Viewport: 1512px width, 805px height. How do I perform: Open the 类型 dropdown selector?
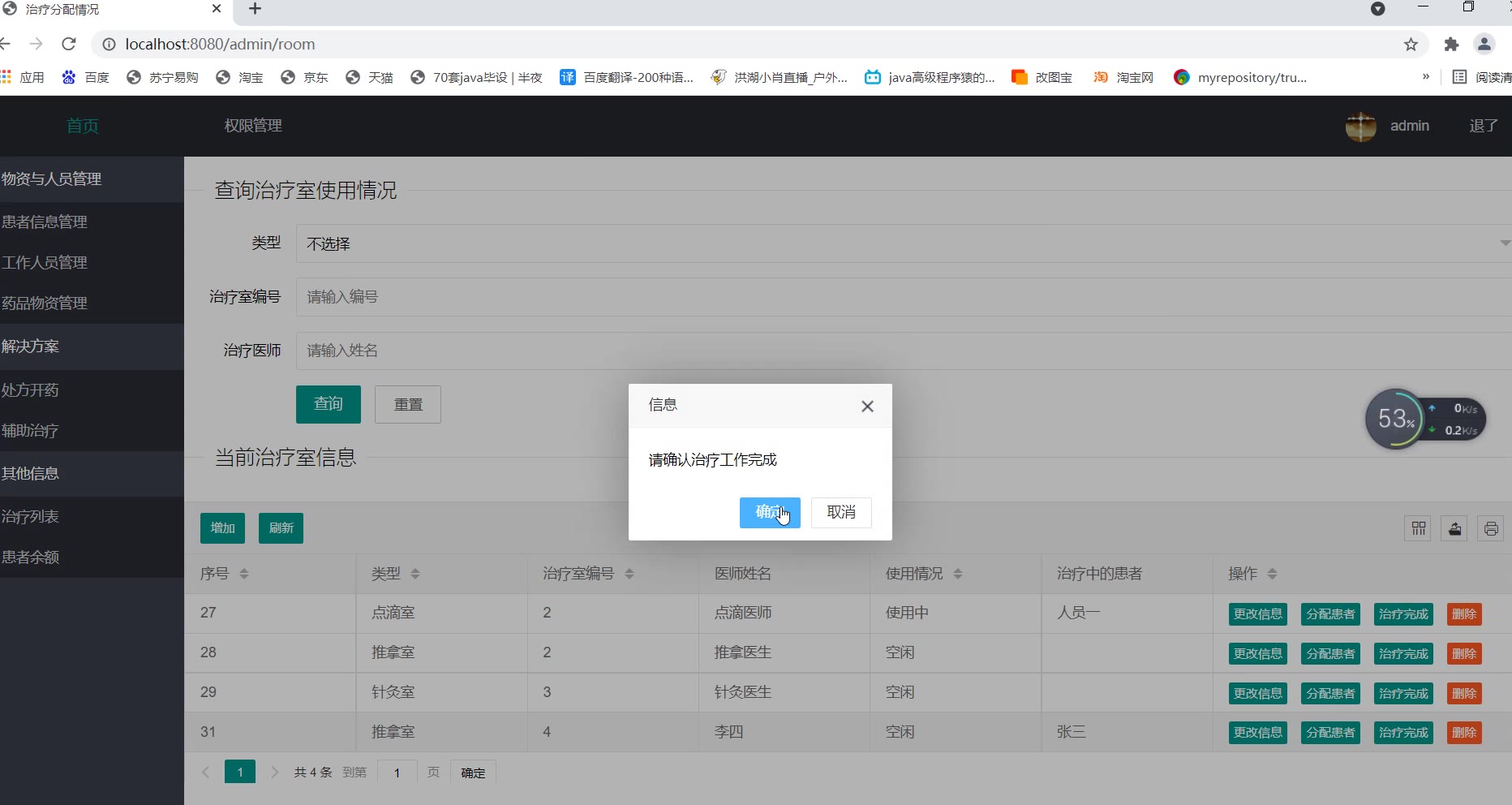point(904,243)
